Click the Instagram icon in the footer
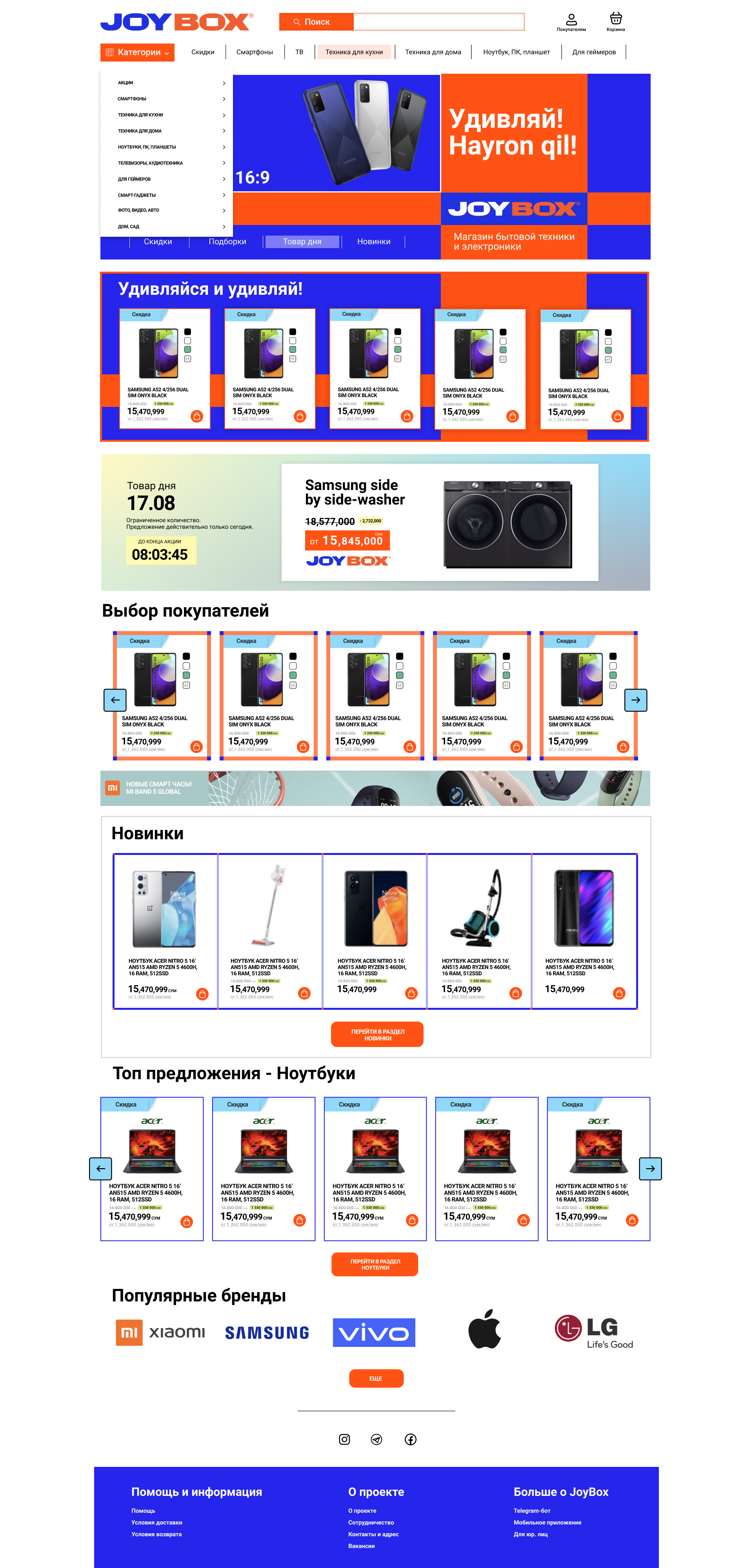Image resolution: width=753 pixels, height=1568 pixels. (x=344, y=1439)
